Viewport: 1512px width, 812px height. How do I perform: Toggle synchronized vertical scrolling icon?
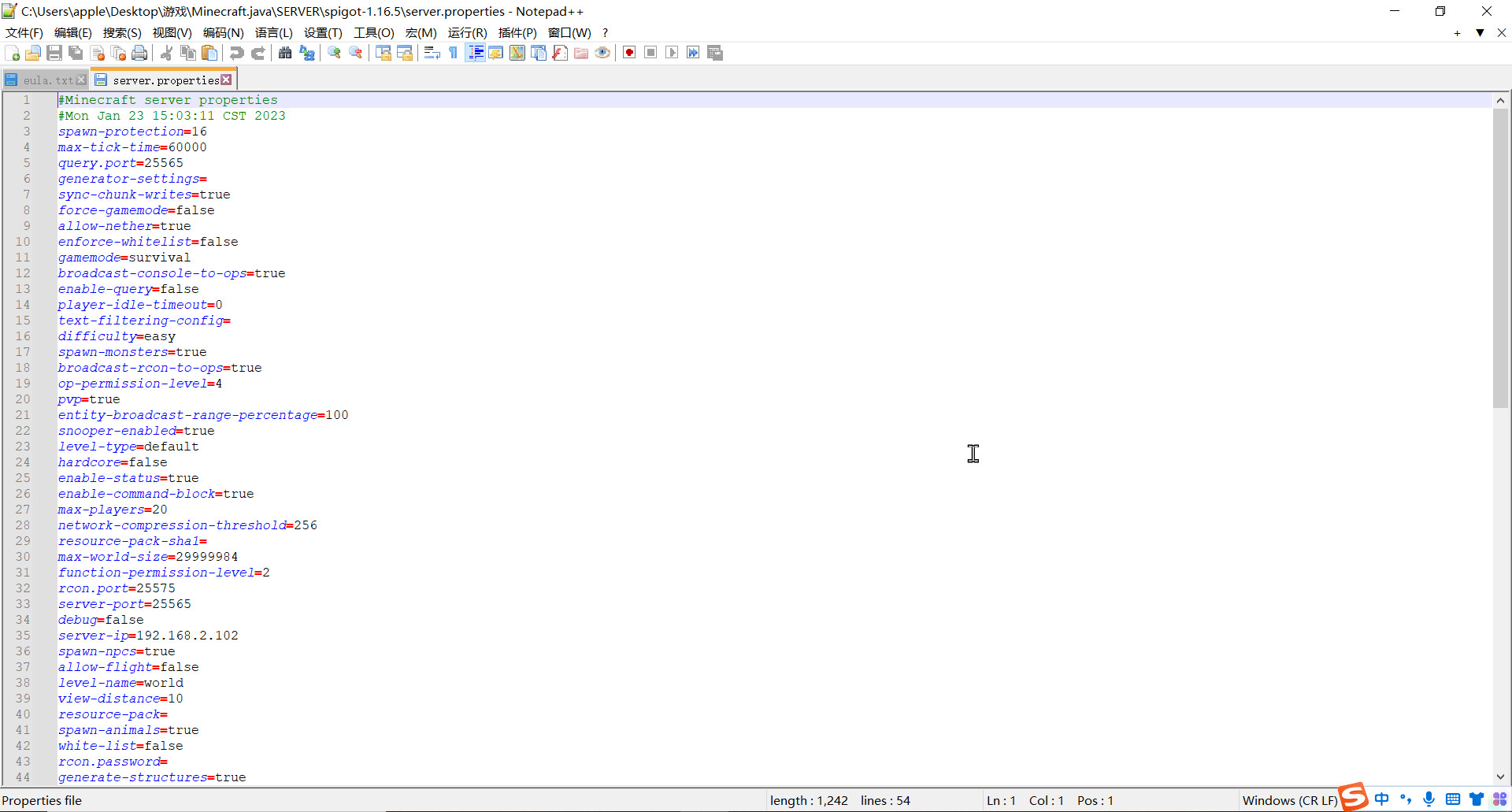tap(384, 53)
